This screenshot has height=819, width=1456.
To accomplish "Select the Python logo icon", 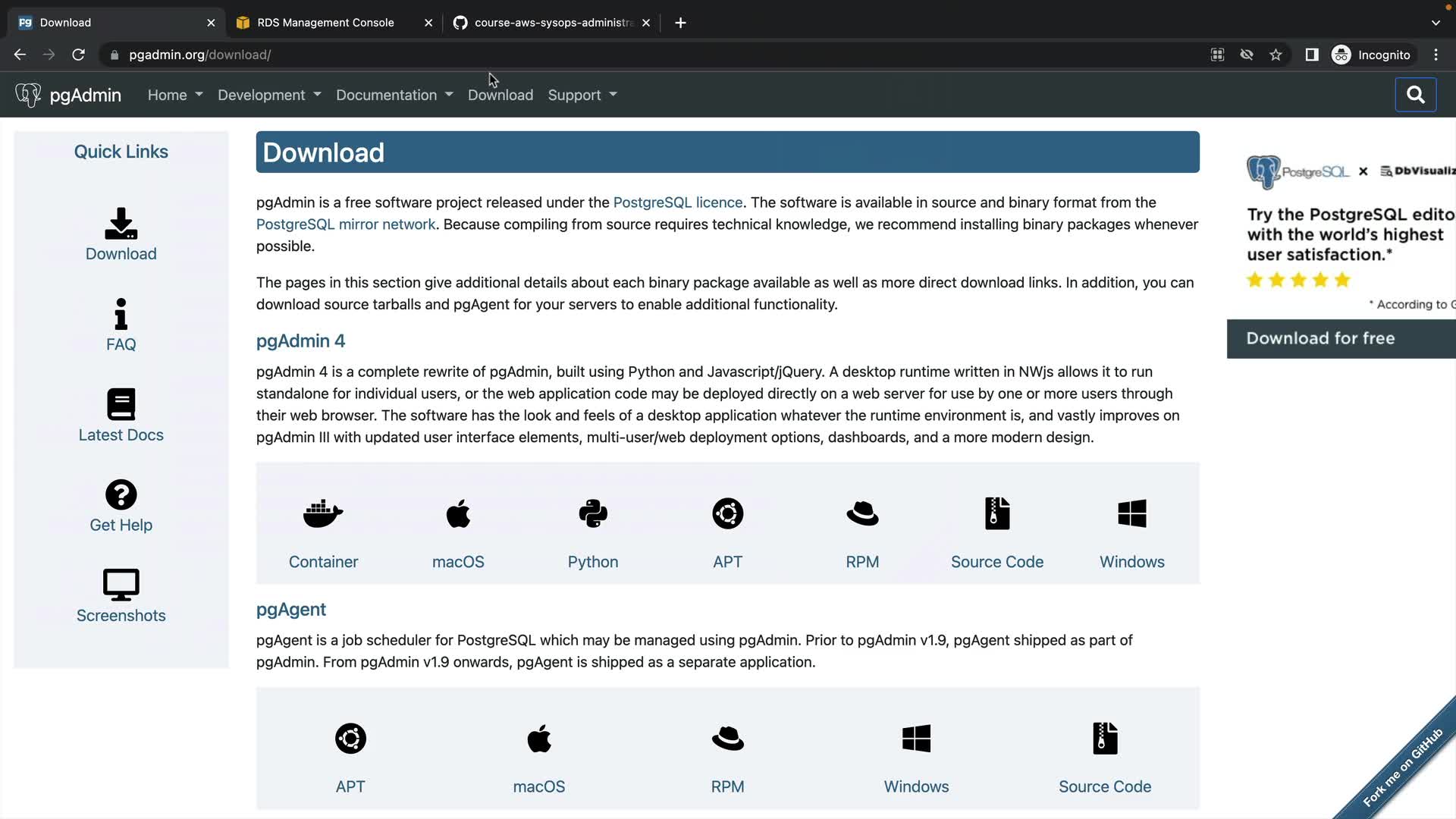I will click(593, 513).
